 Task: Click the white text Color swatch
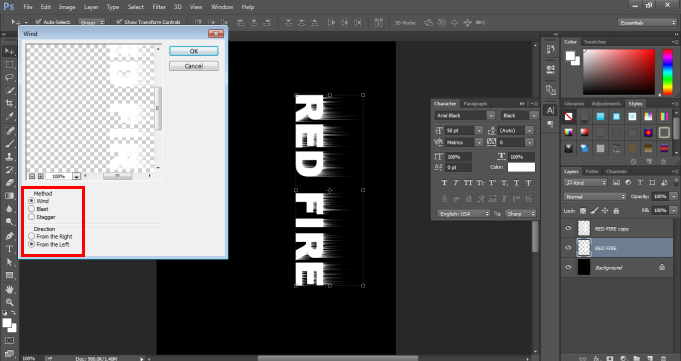click(521, 167)
